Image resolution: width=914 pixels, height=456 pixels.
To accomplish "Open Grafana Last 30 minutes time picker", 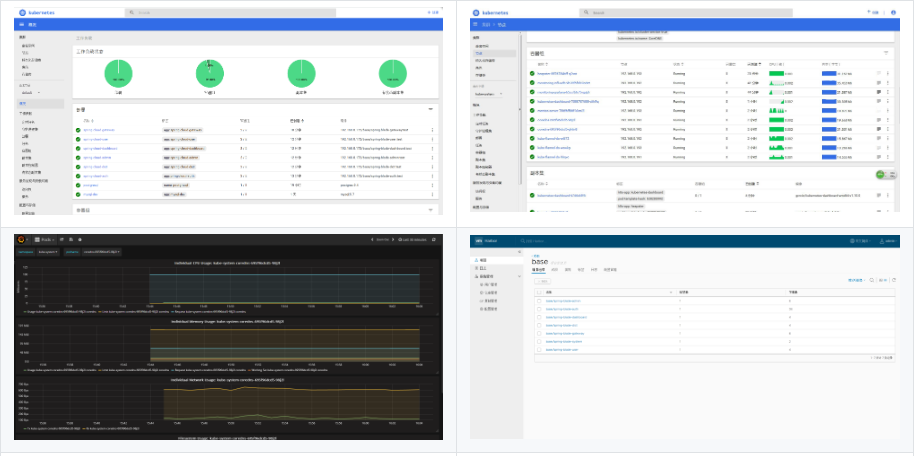I will [413, 240].
